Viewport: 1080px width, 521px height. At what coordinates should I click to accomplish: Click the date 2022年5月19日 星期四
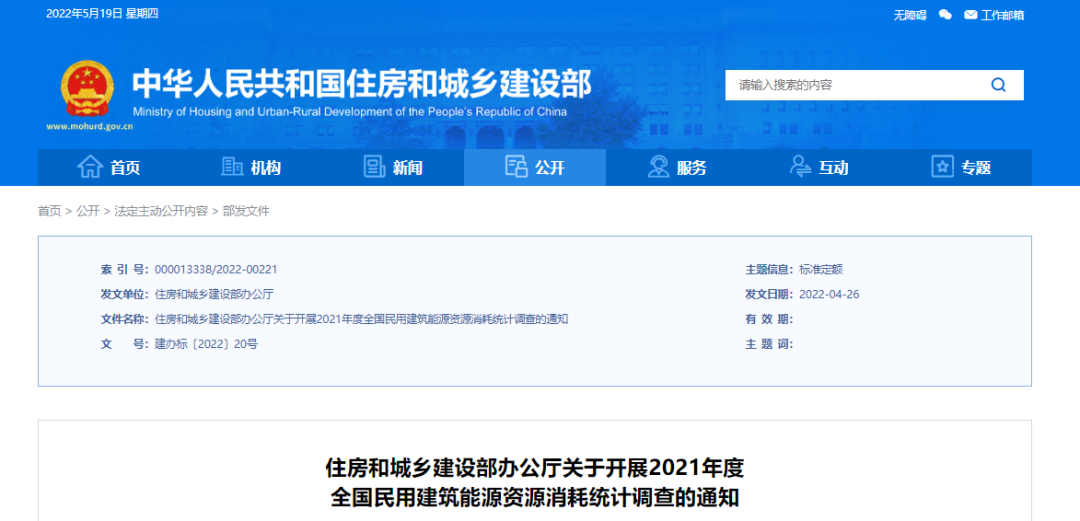click(x=102, y=14)
